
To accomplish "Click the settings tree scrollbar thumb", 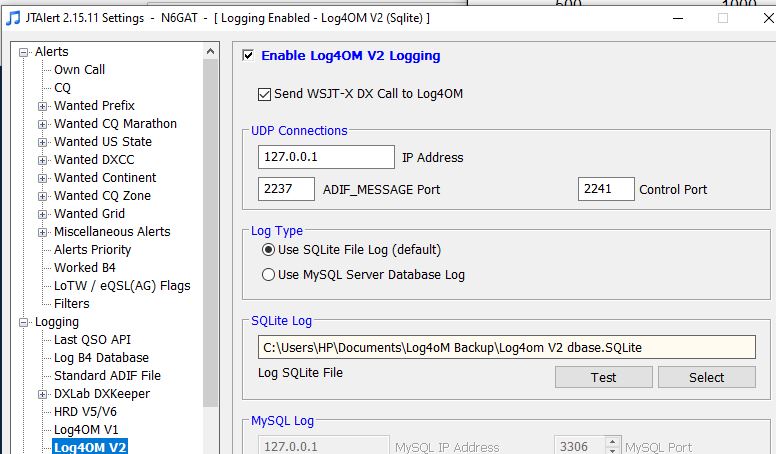I will [210, 233].
